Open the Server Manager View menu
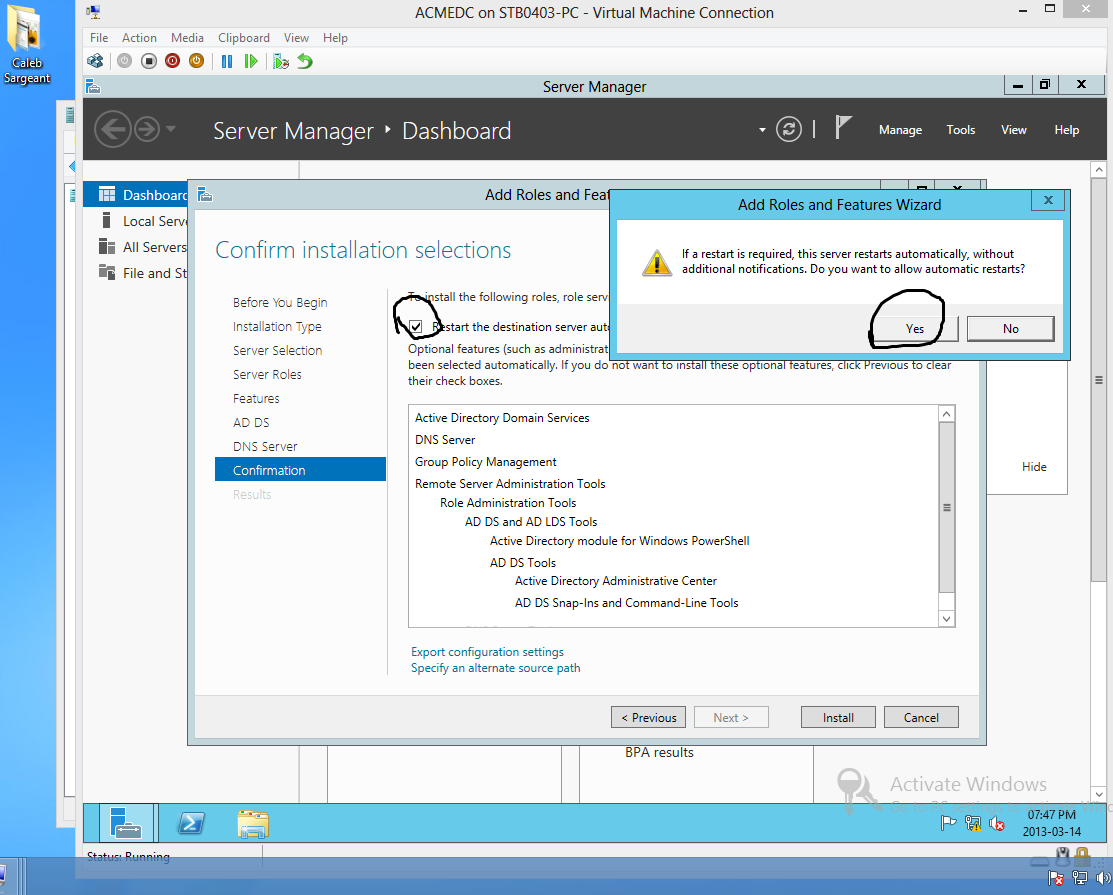The width and height of the screenshot is (1113, 895). [1014, 130]
